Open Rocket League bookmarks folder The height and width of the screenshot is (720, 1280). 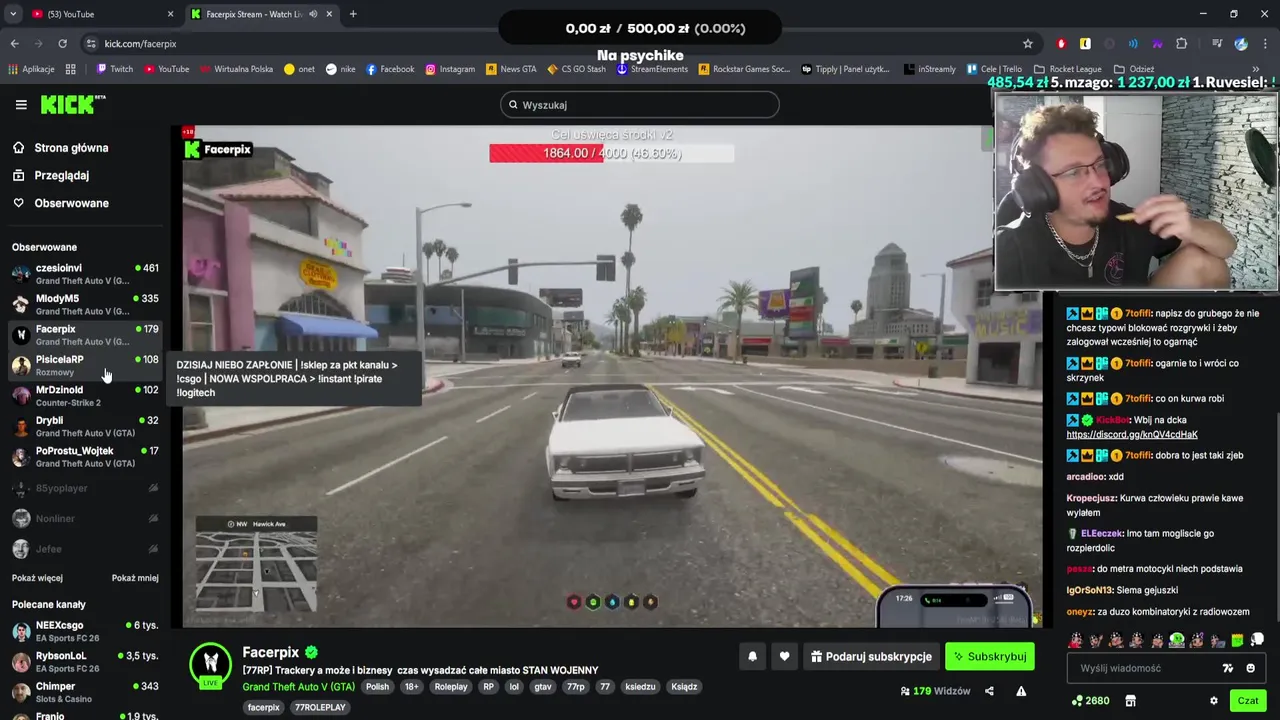tap(1067, 69)
